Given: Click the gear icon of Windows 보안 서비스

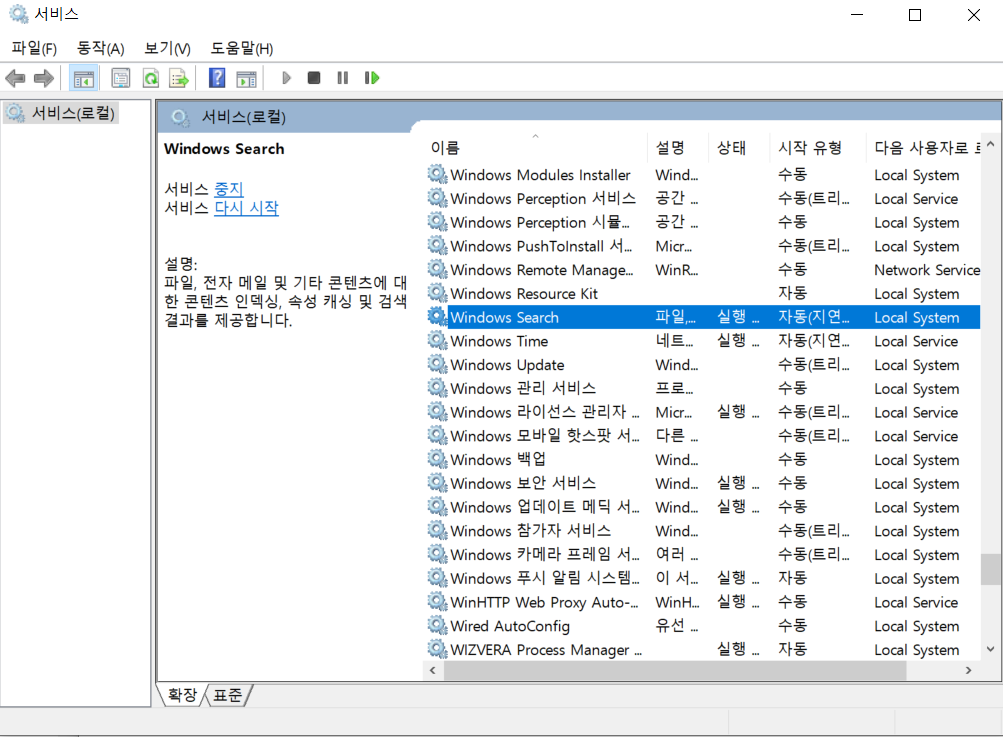Looking at the screenshot, I should (438, 482).
